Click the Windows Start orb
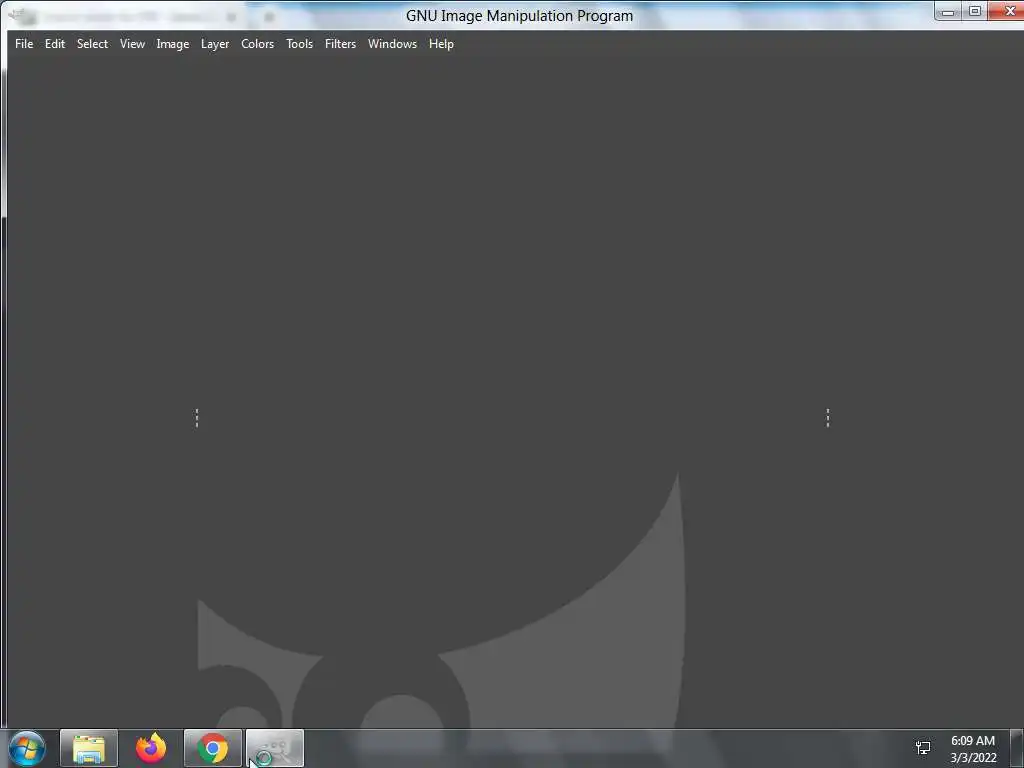This screenshot has height=768, width=1024. [27, 748]
